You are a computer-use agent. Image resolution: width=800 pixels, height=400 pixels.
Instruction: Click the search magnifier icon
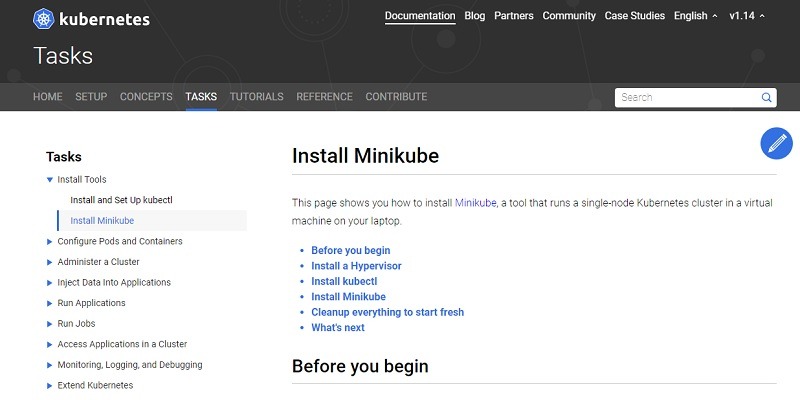(766, 97)
